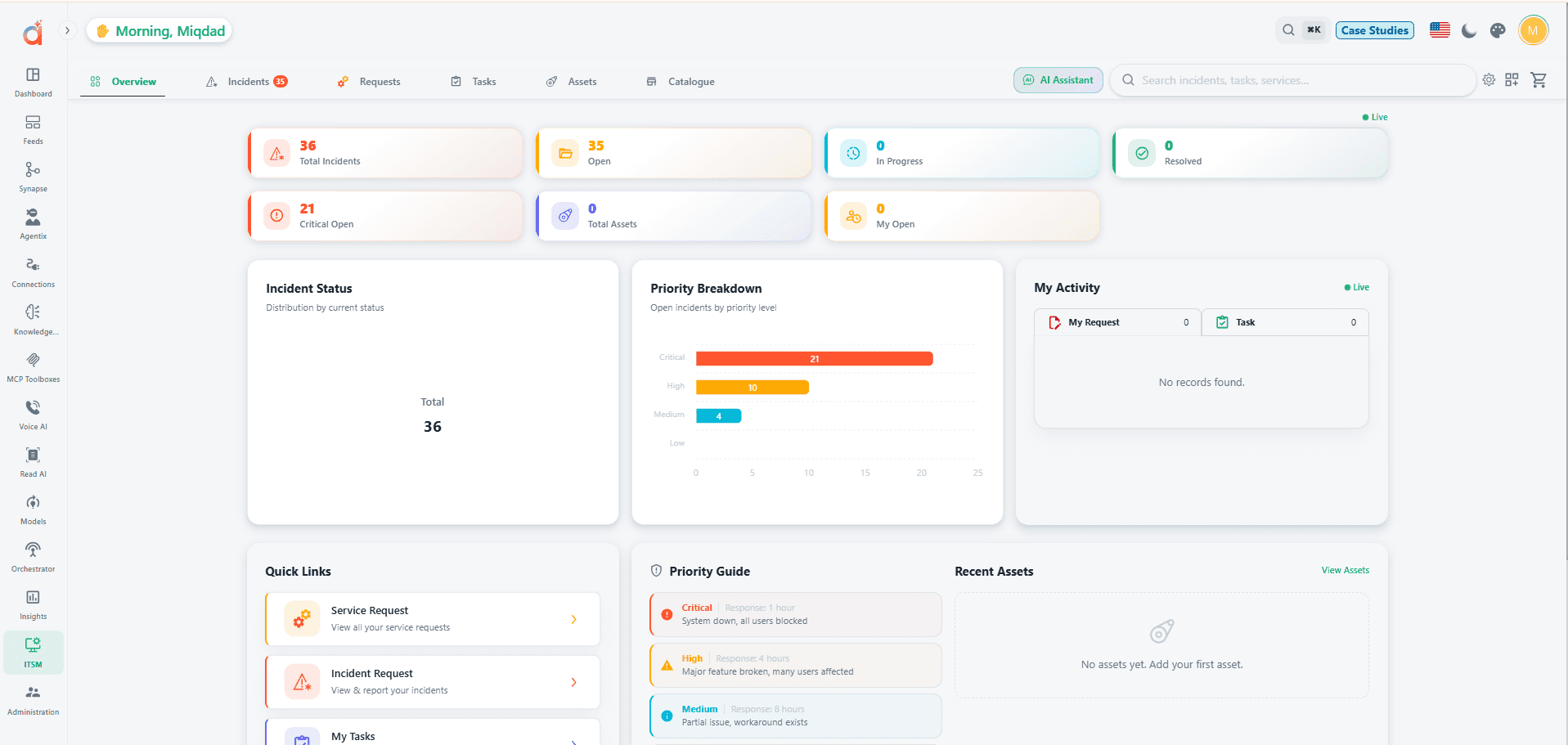Select the Task activity tab
Viewport: 1568px width, 745px height.
click(x=1285, y=322)
